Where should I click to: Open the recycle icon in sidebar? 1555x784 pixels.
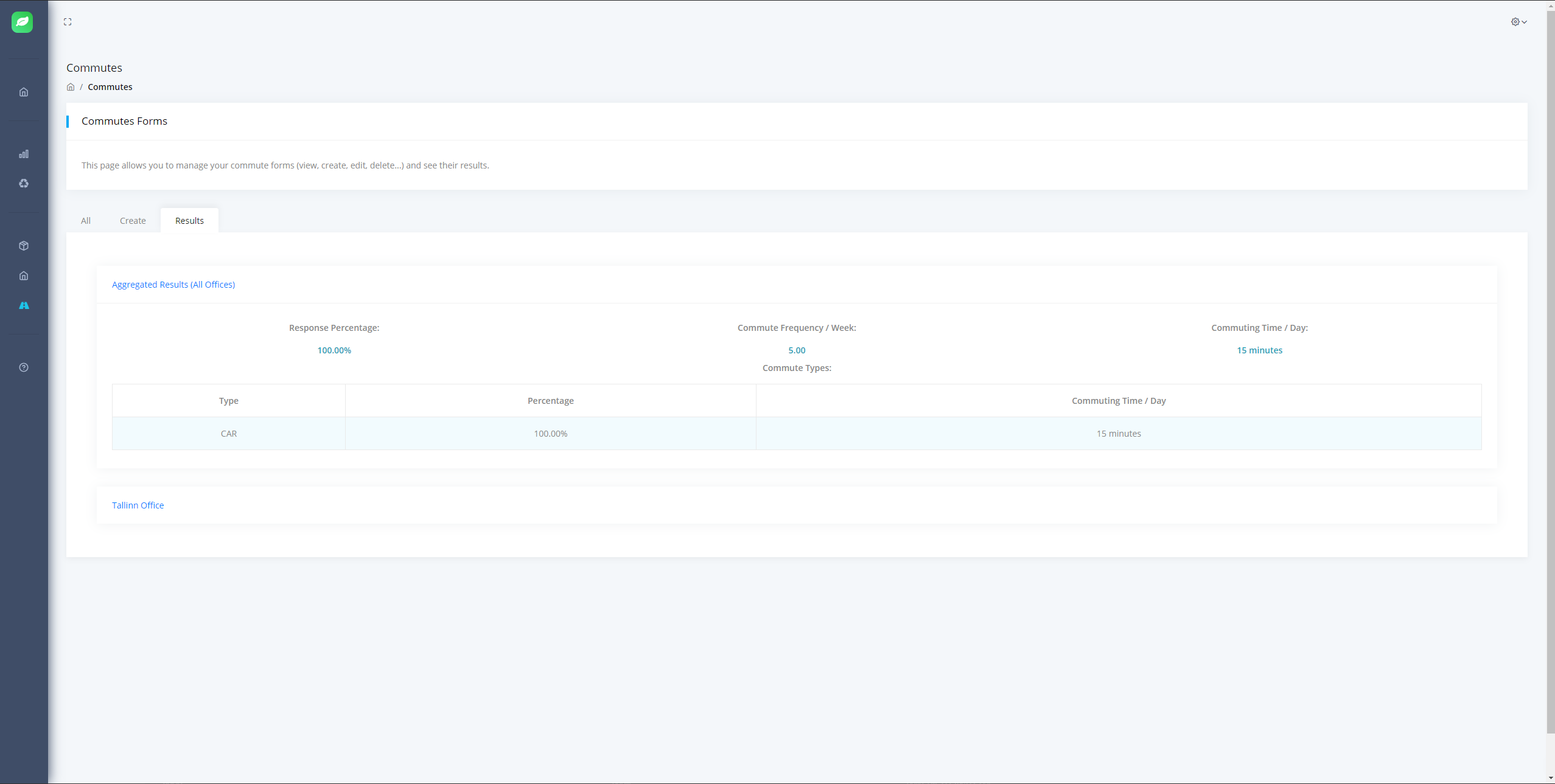click(x=24, y=184)
